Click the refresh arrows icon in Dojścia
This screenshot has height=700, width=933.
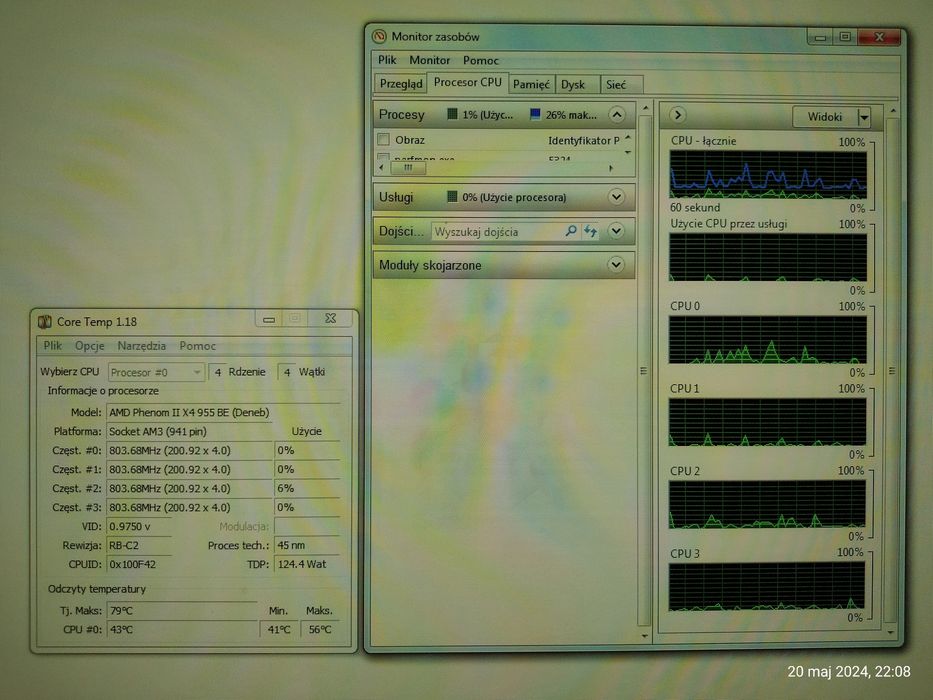pyautogui.click(x=590, y=231)
